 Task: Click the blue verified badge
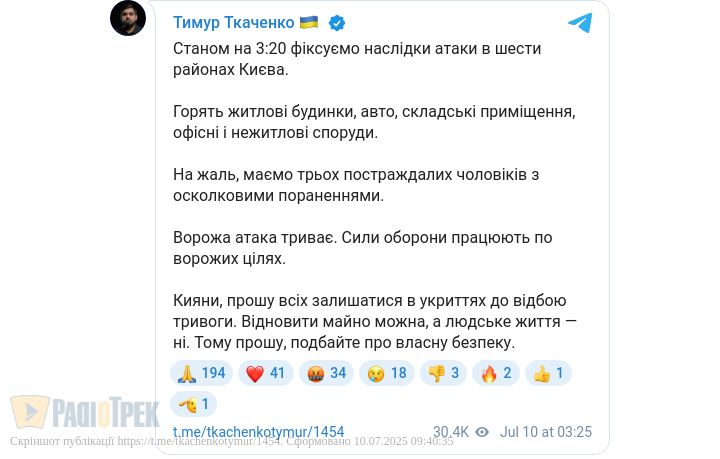click(x=337, y=22)
